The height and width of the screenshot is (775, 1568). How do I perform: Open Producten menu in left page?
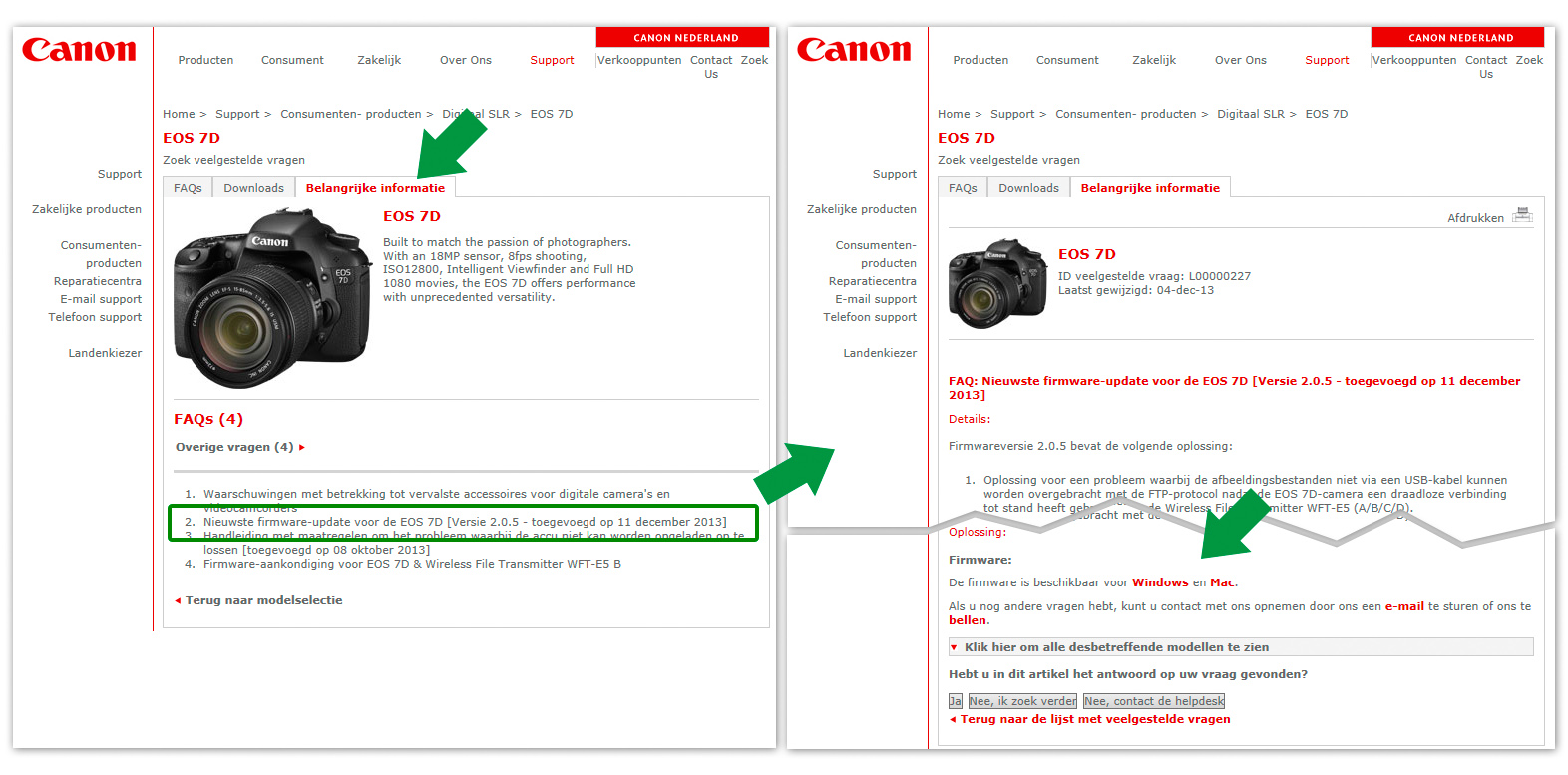point(205,60)
